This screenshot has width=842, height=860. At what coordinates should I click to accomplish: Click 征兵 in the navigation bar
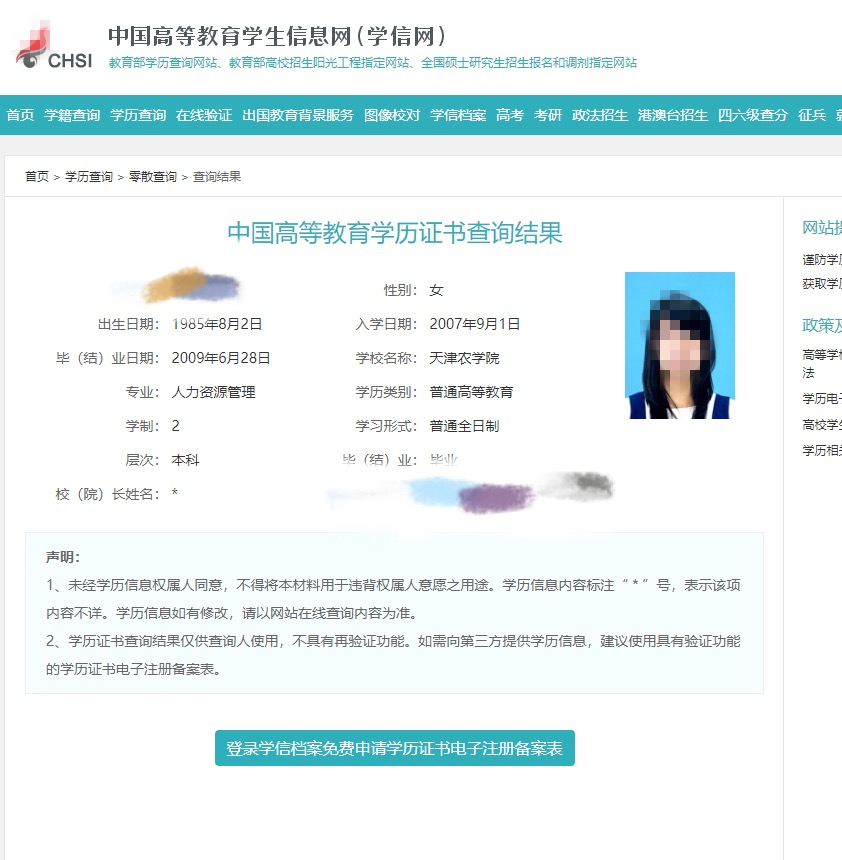(x=812, y=115)
